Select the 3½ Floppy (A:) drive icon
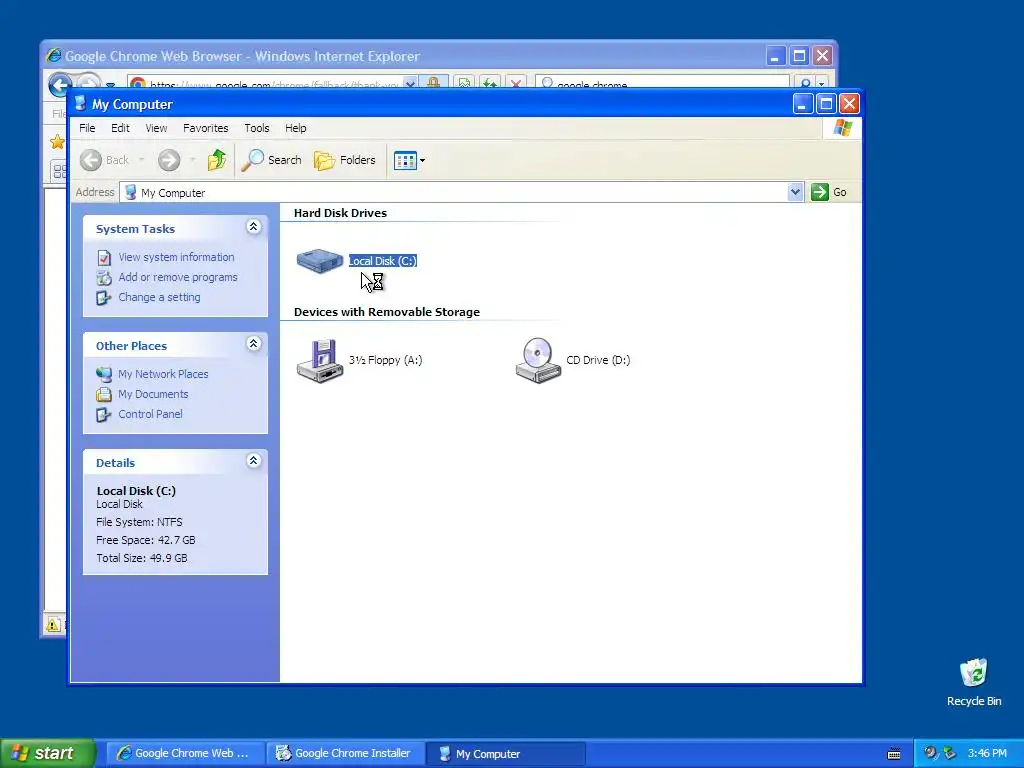The image size is (1024, 768). (x=319, y=360)
